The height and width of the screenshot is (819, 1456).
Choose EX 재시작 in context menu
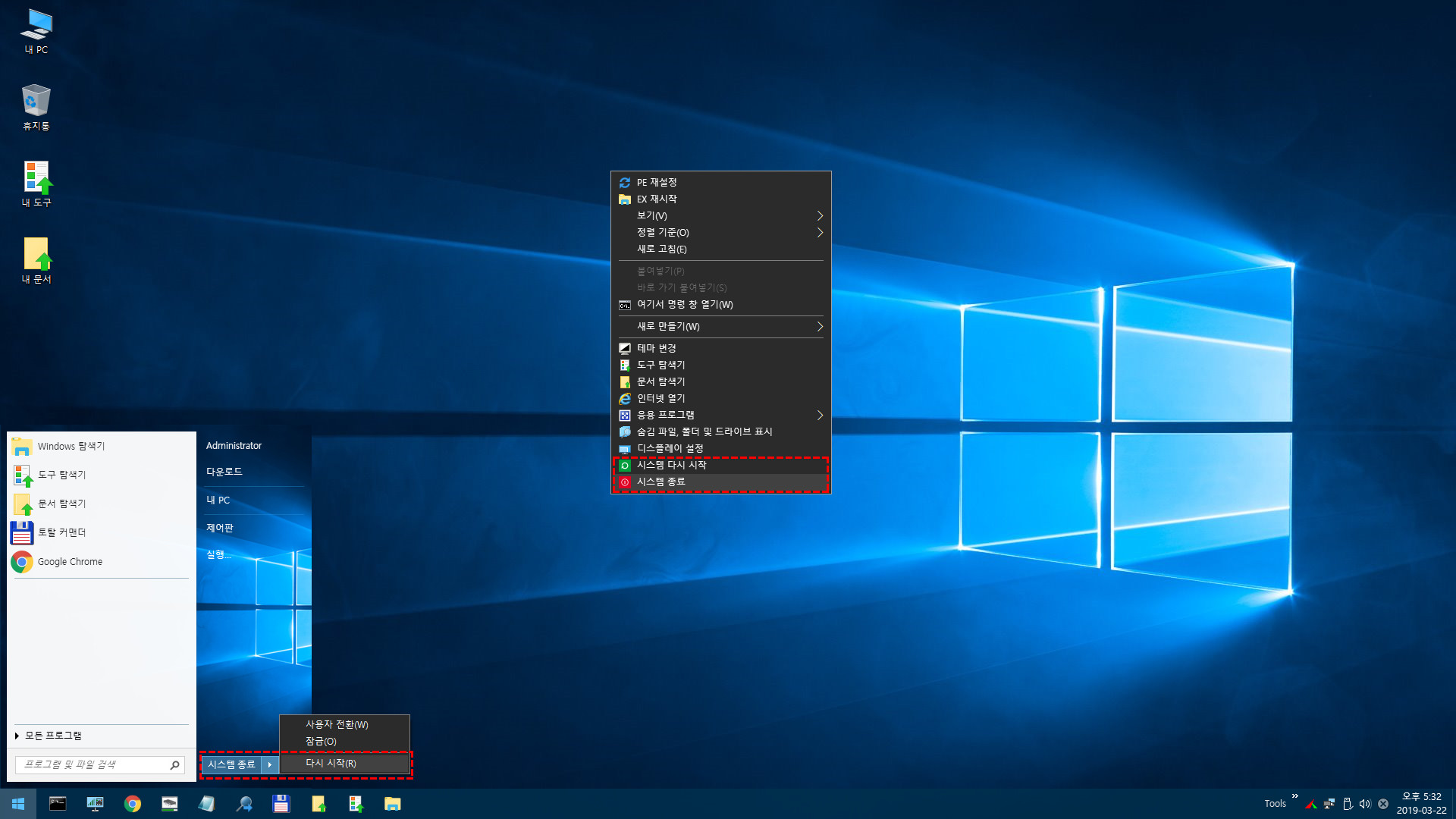tap(720, 199)
